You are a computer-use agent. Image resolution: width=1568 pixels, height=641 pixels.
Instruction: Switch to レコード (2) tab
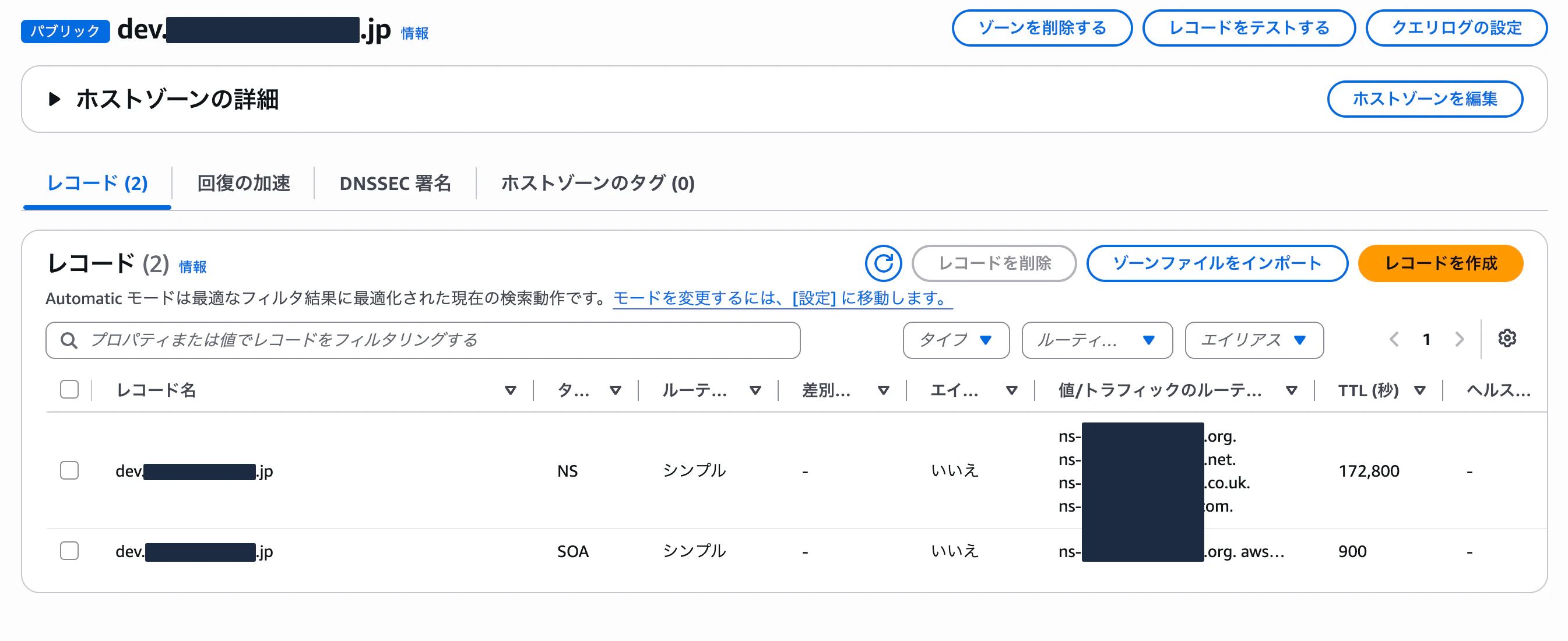click(x=97, y=183)
